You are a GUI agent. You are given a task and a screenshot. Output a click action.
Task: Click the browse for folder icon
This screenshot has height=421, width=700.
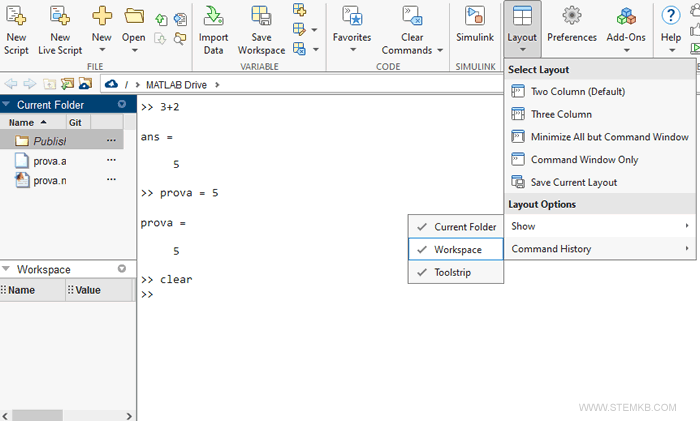[x=67, y=83]
